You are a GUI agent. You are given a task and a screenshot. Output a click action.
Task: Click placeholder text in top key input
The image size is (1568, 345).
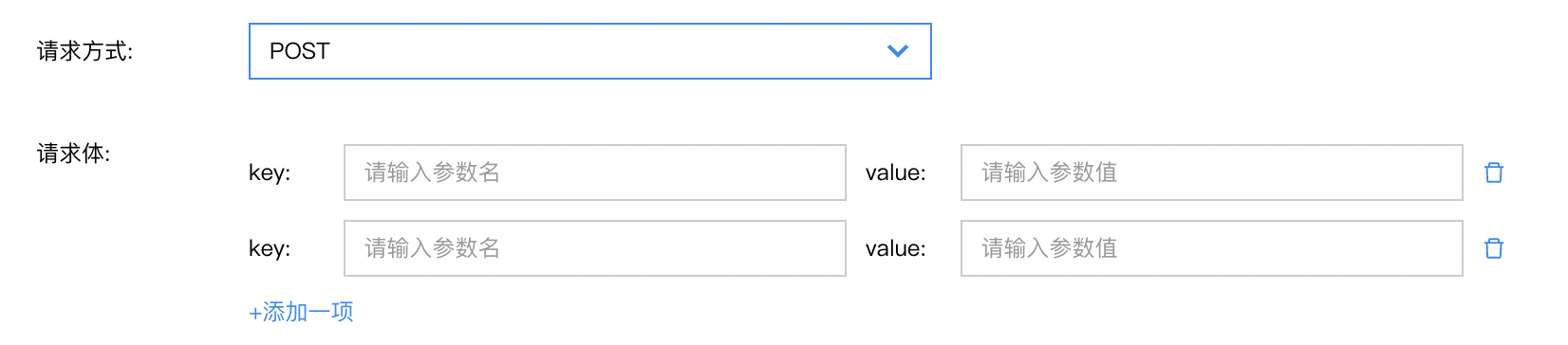(x=432, y=172)
